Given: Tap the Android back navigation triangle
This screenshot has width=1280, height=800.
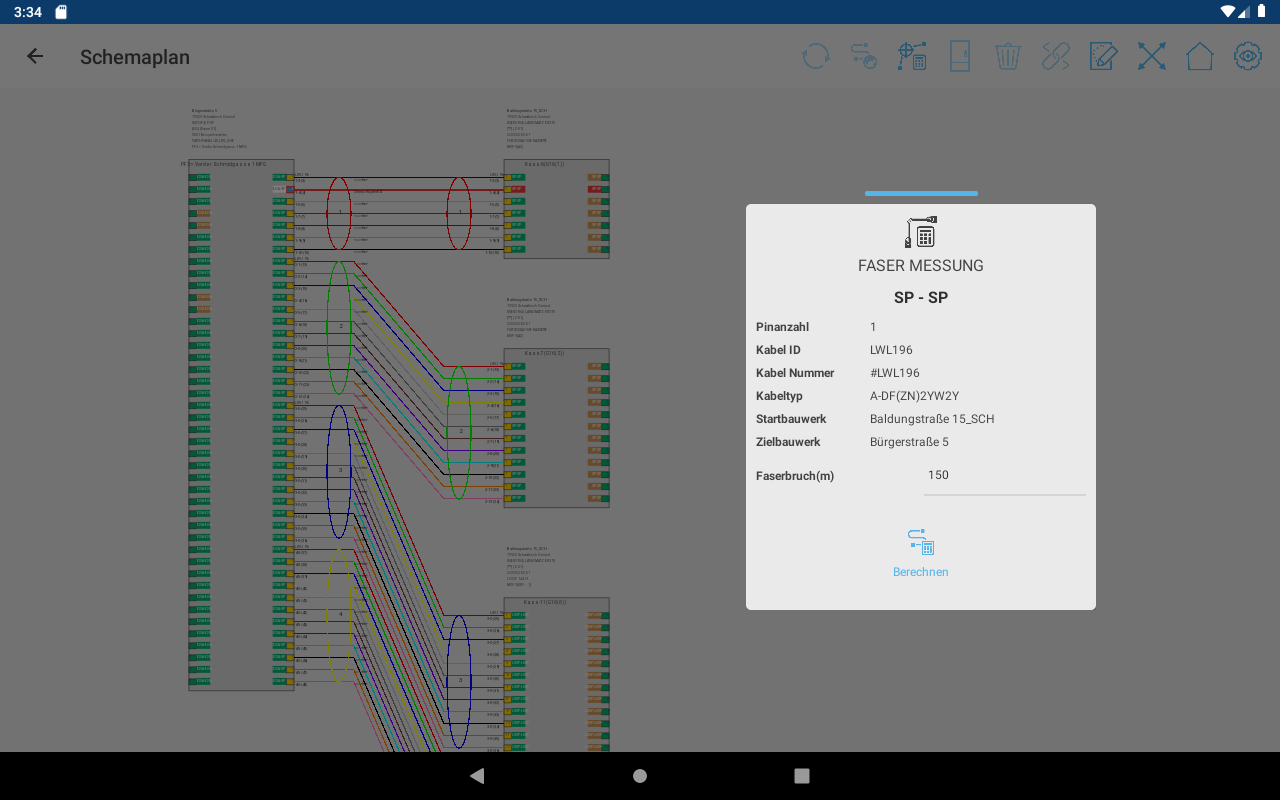Looking at the screenshot, I should (x=477, y=775).
